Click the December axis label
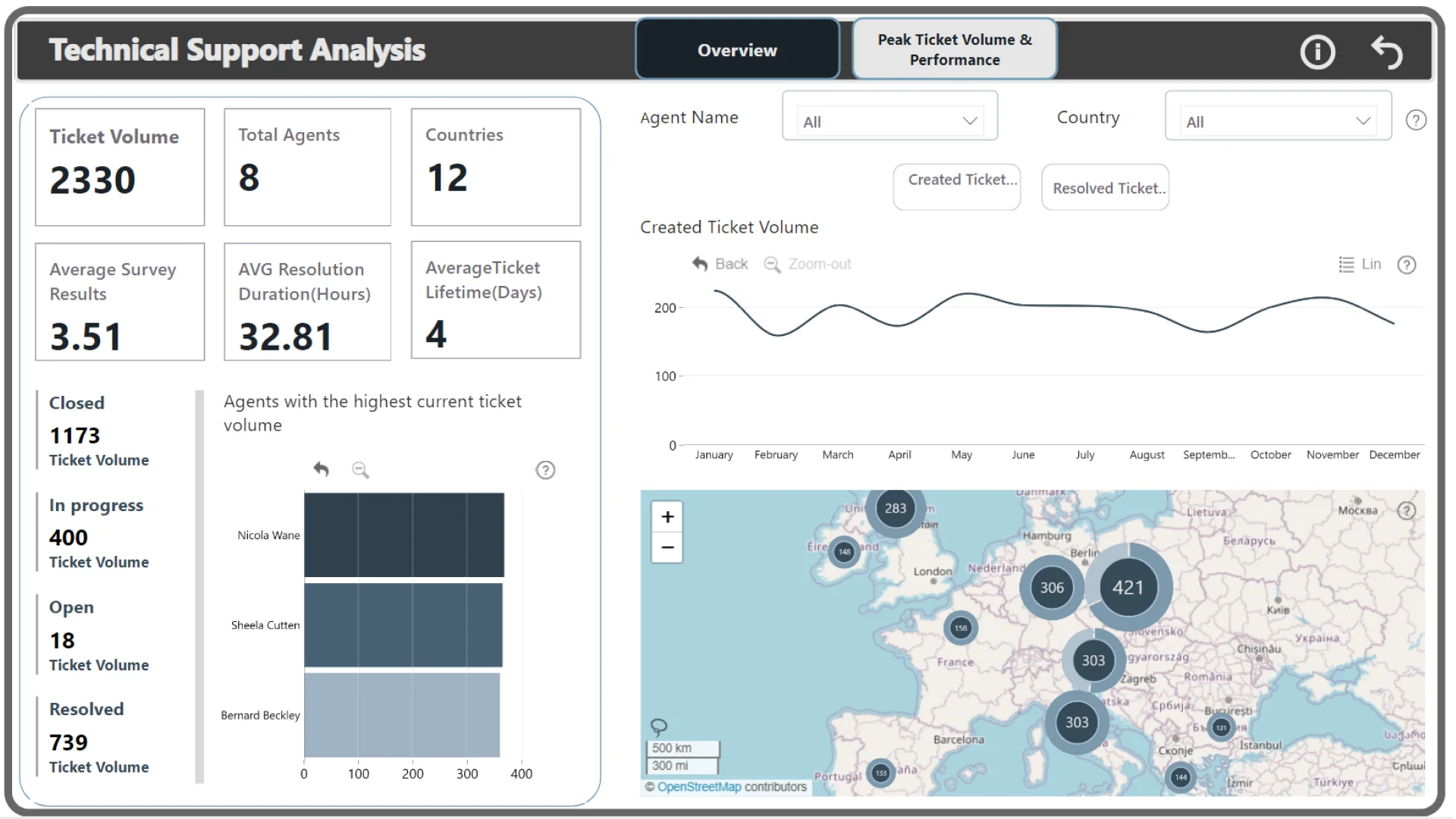 coord(1394,455)
